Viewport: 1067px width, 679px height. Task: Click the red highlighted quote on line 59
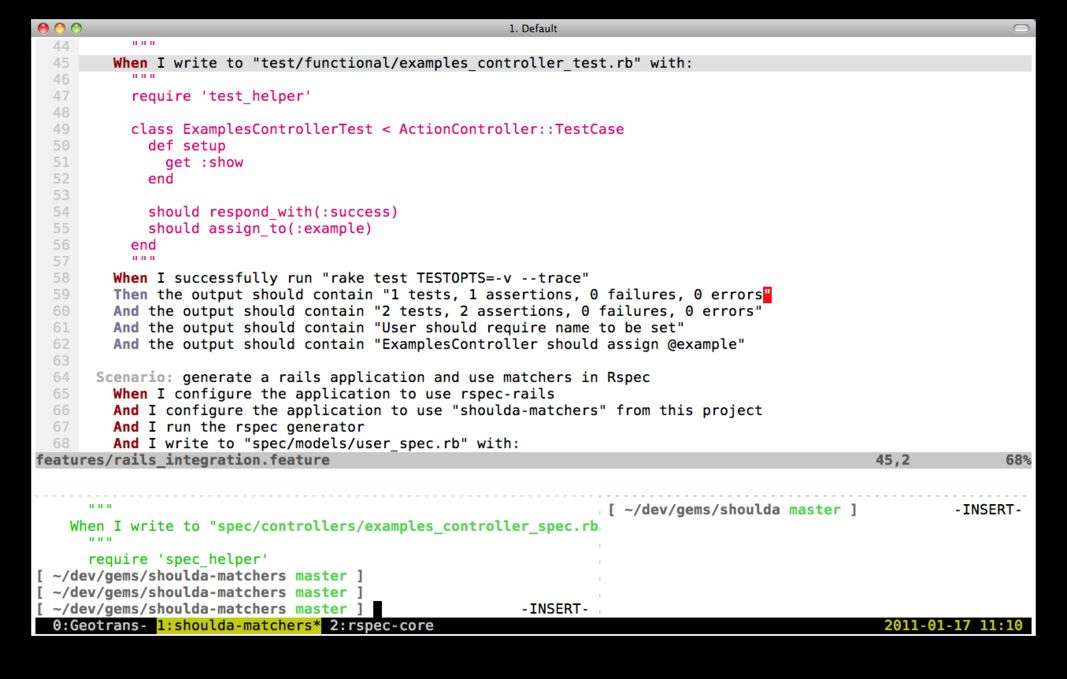767,295
